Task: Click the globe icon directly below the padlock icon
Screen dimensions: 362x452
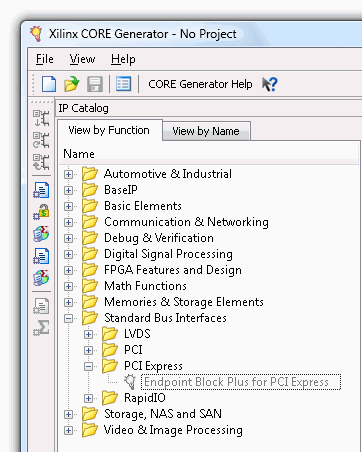Action: tap(41, 234)
